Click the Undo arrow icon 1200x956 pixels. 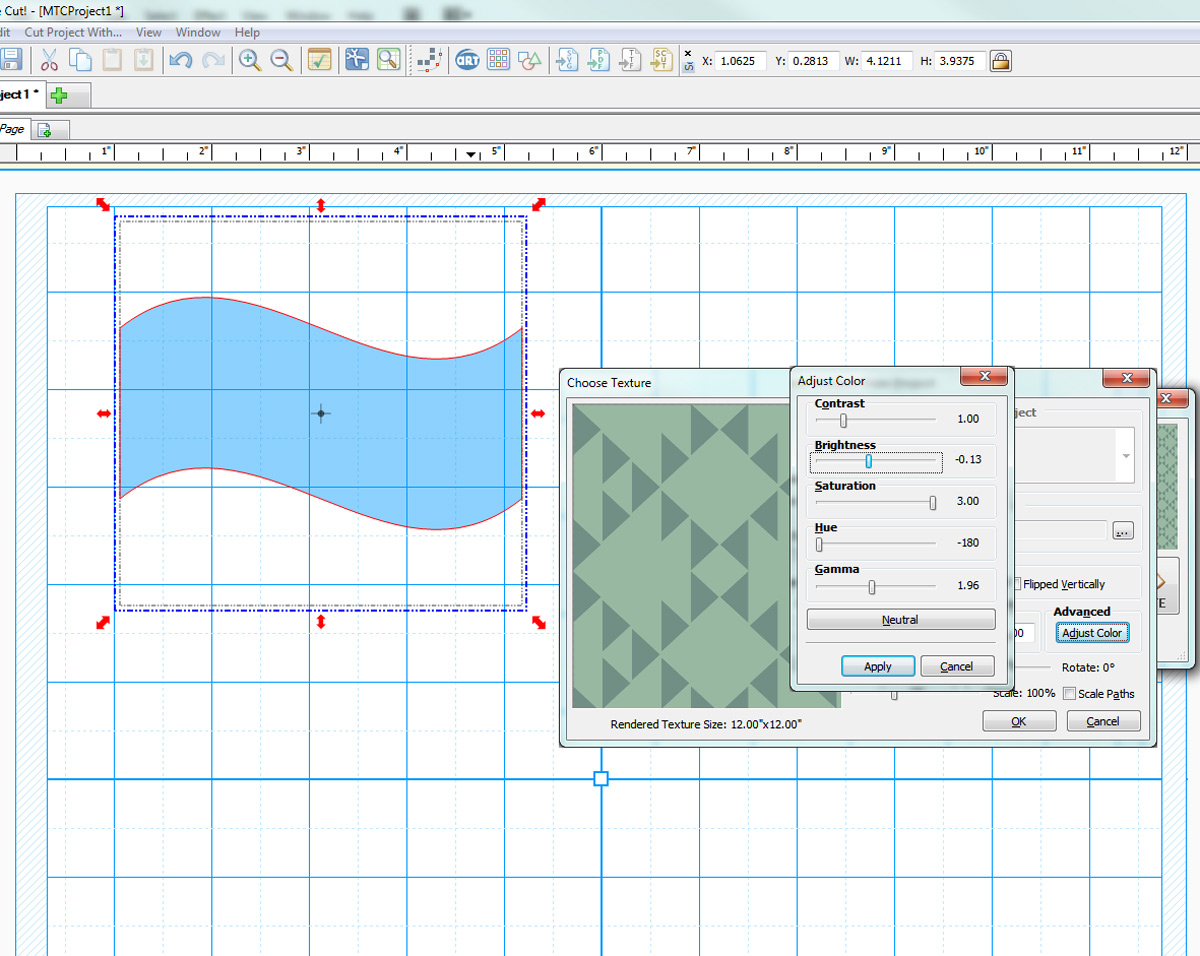(180, 60)
